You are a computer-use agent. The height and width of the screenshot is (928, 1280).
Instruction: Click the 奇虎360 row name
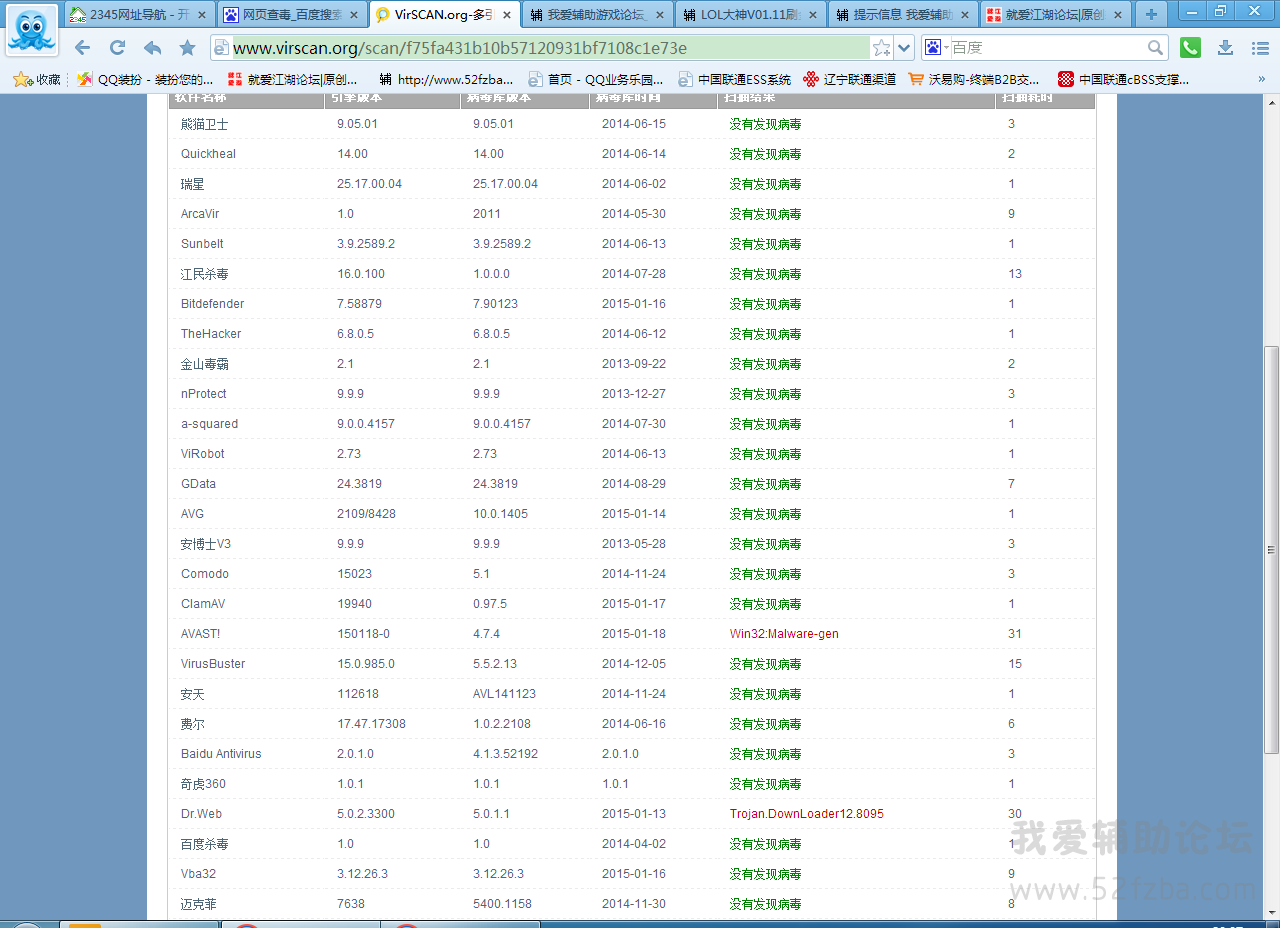203,784
